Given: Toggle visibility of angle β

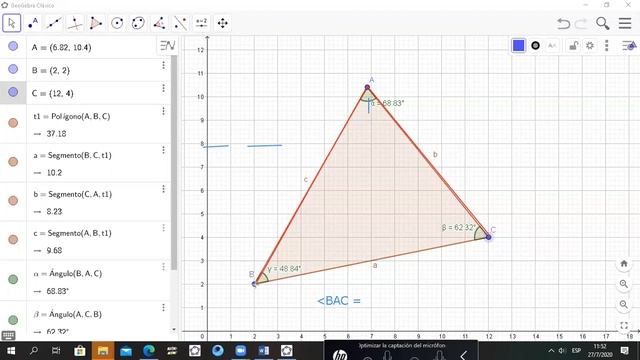Looking at the screenshot, I should click(x=13, y=320).
